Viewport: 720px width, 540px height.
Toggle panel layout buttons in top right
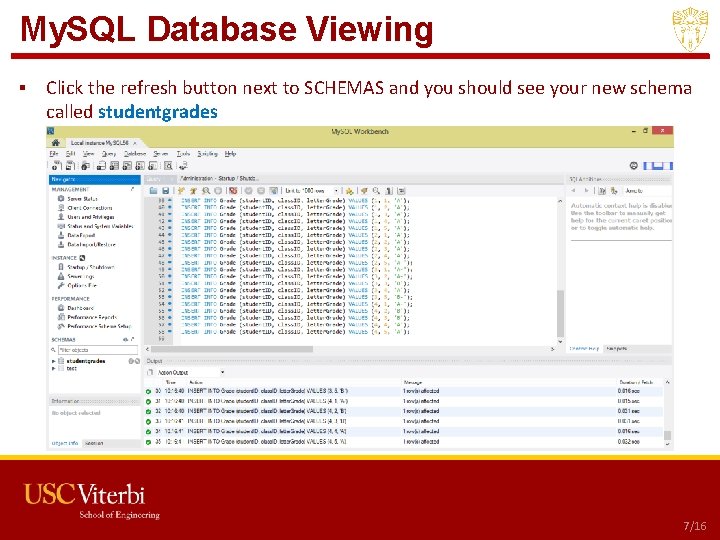tap(658, 166)
